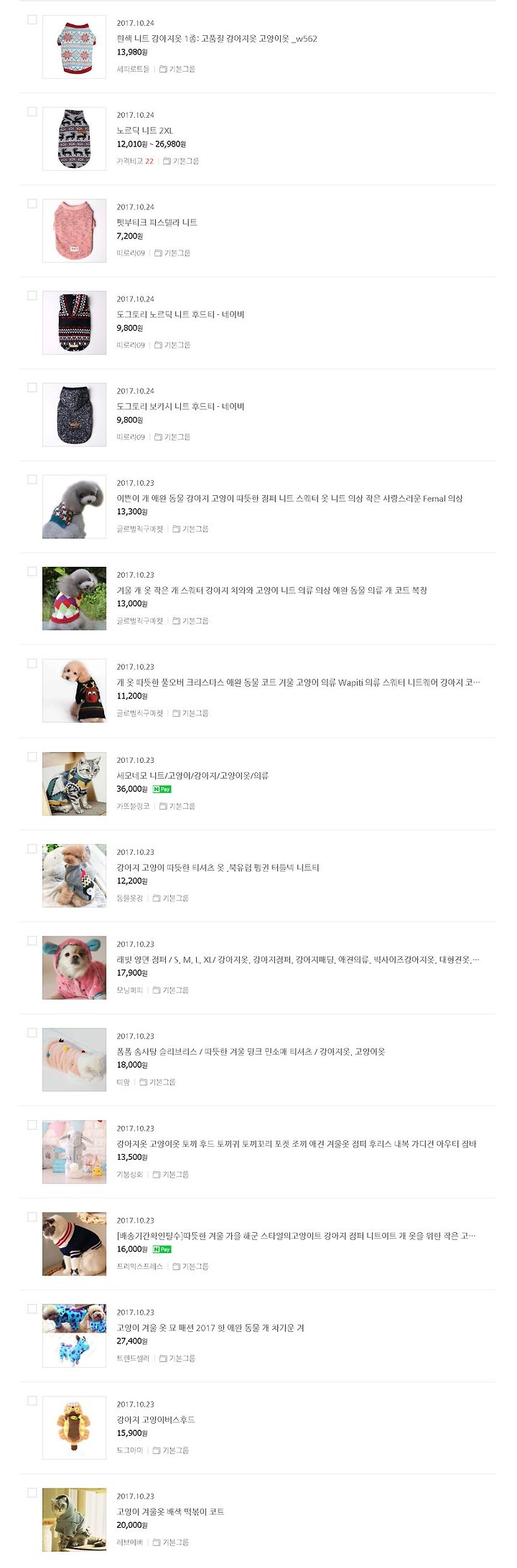The width and height of the screenshot is (517, 1568).
Task: Click the pink 펫부티크 파스텔라 니트 thumbnail
Action: pyautogui.click(x=74, y=230)
